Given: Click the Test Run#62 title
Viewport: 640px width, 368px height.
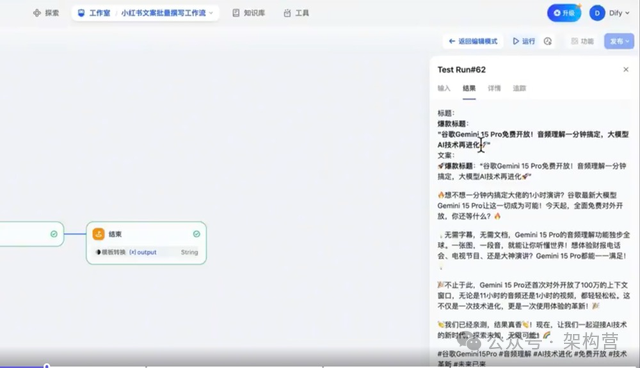Looking at the screenshot, I should pos(462,70).
